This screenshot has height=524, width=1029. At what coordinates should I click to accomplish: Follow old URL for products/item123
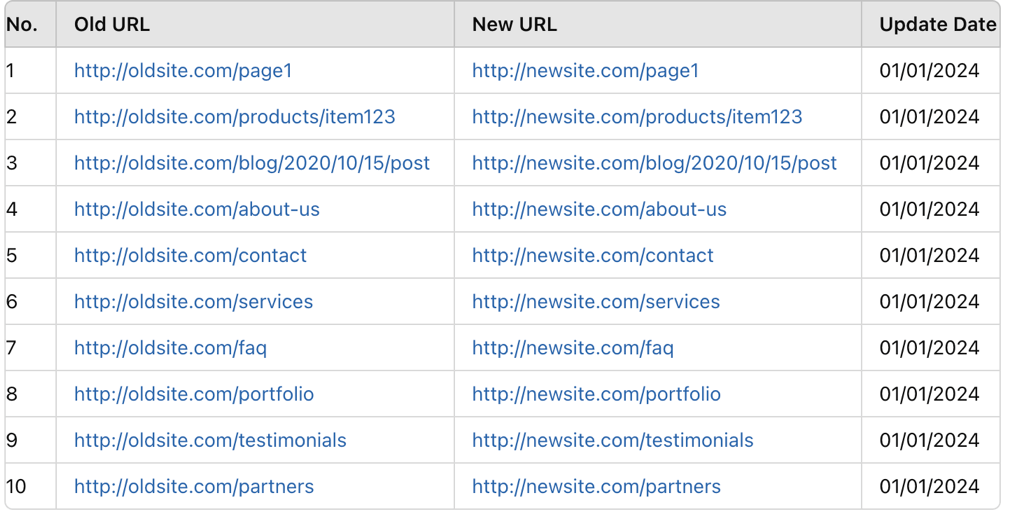coord(234,117)
